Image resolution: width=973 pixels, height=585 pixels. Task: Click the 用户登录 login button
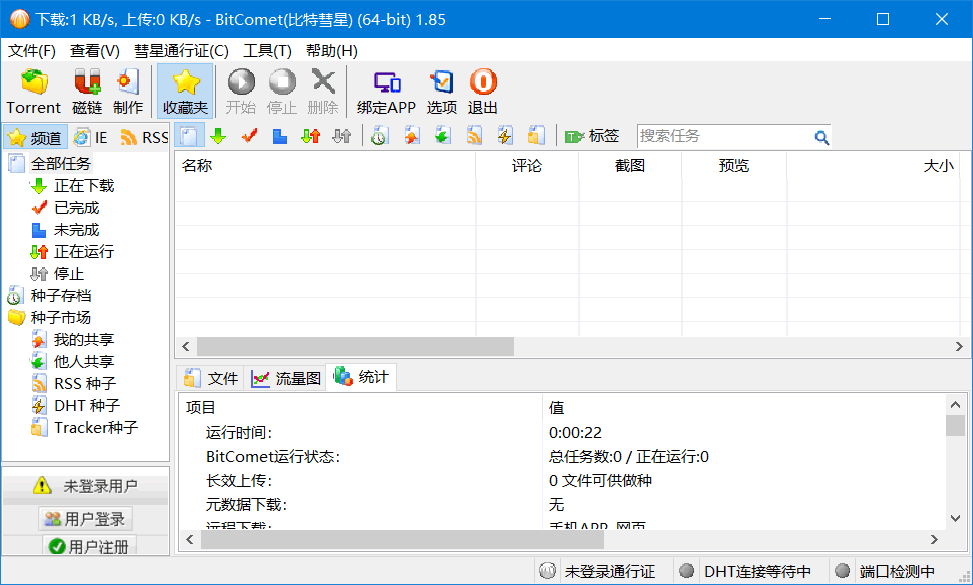pos(85,518)
